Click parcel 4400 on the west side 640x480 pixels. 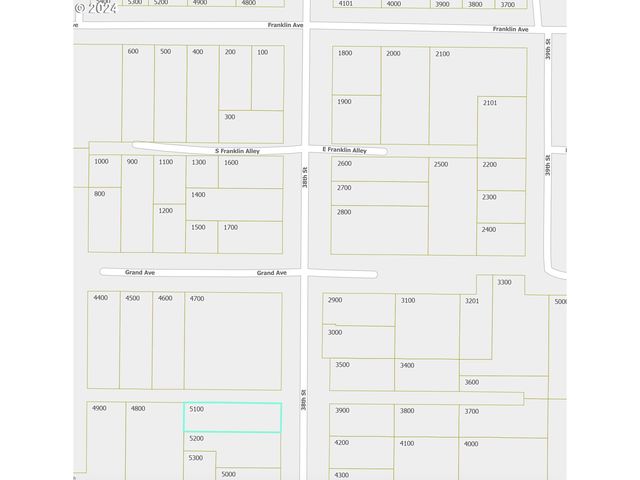coord(103,340)
